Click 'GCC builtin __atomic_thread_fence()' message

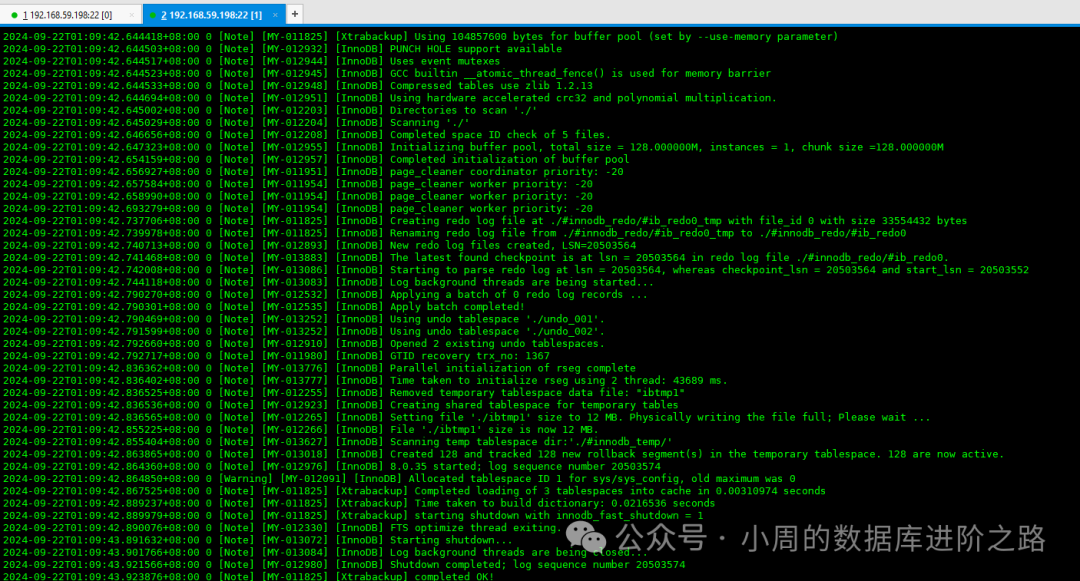tap(580, 74)
